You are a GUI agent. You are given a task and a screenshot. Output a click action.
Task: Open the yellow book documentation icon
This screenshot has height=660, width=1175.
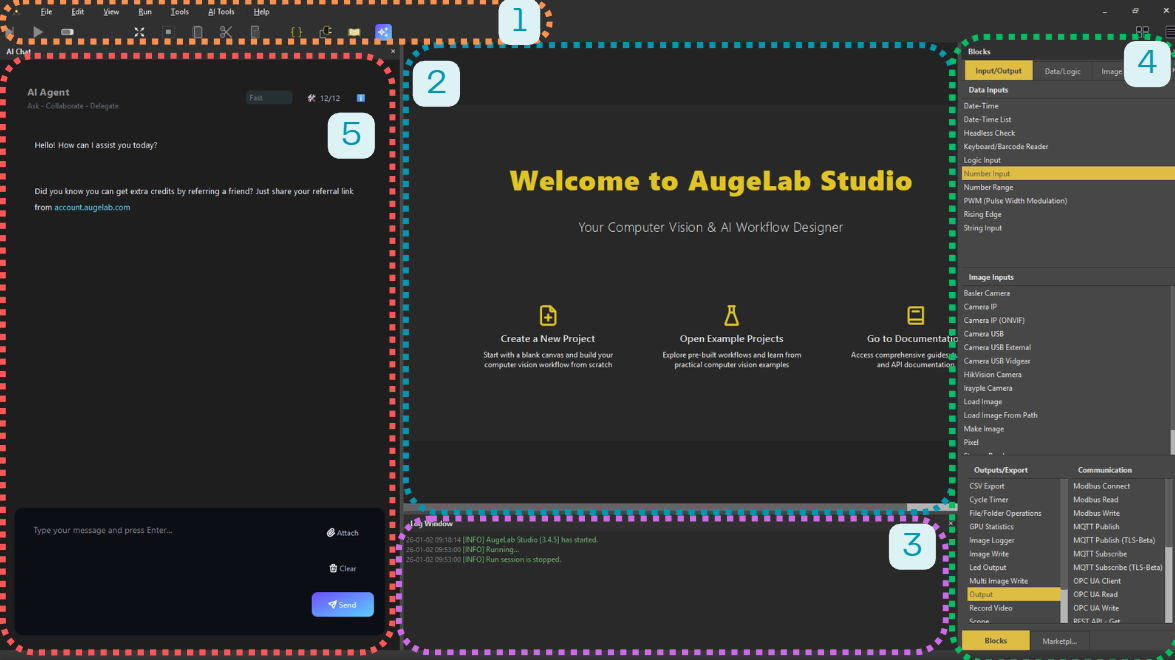click(x=354, y=32)
